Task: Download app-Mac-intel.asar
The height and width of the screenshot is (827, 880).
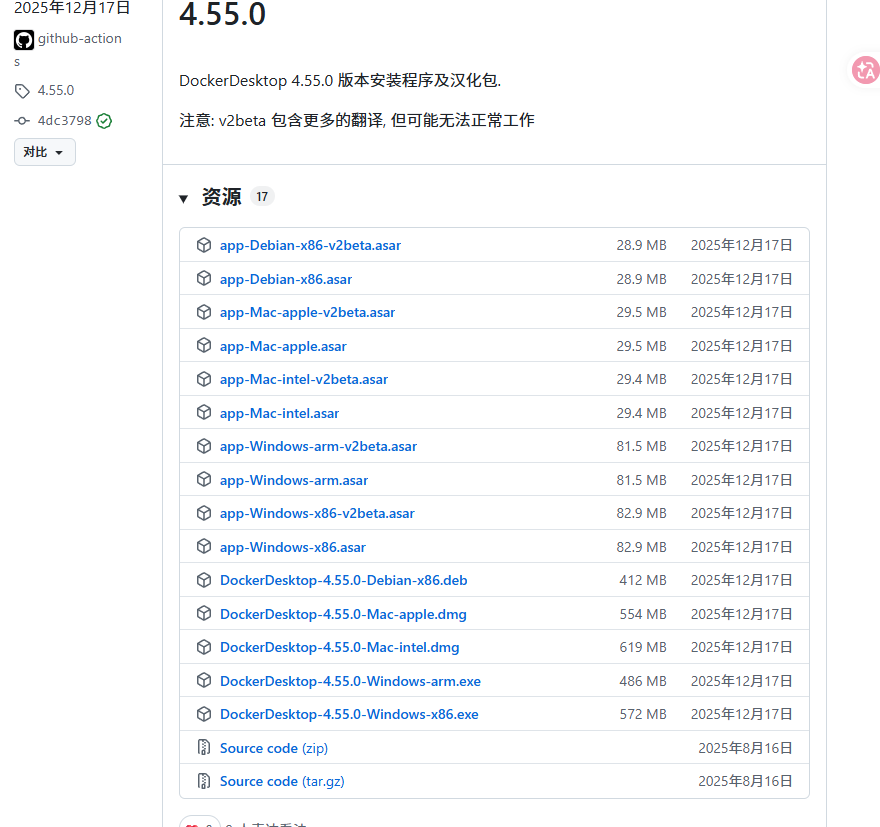Action: tap(279, 413)
